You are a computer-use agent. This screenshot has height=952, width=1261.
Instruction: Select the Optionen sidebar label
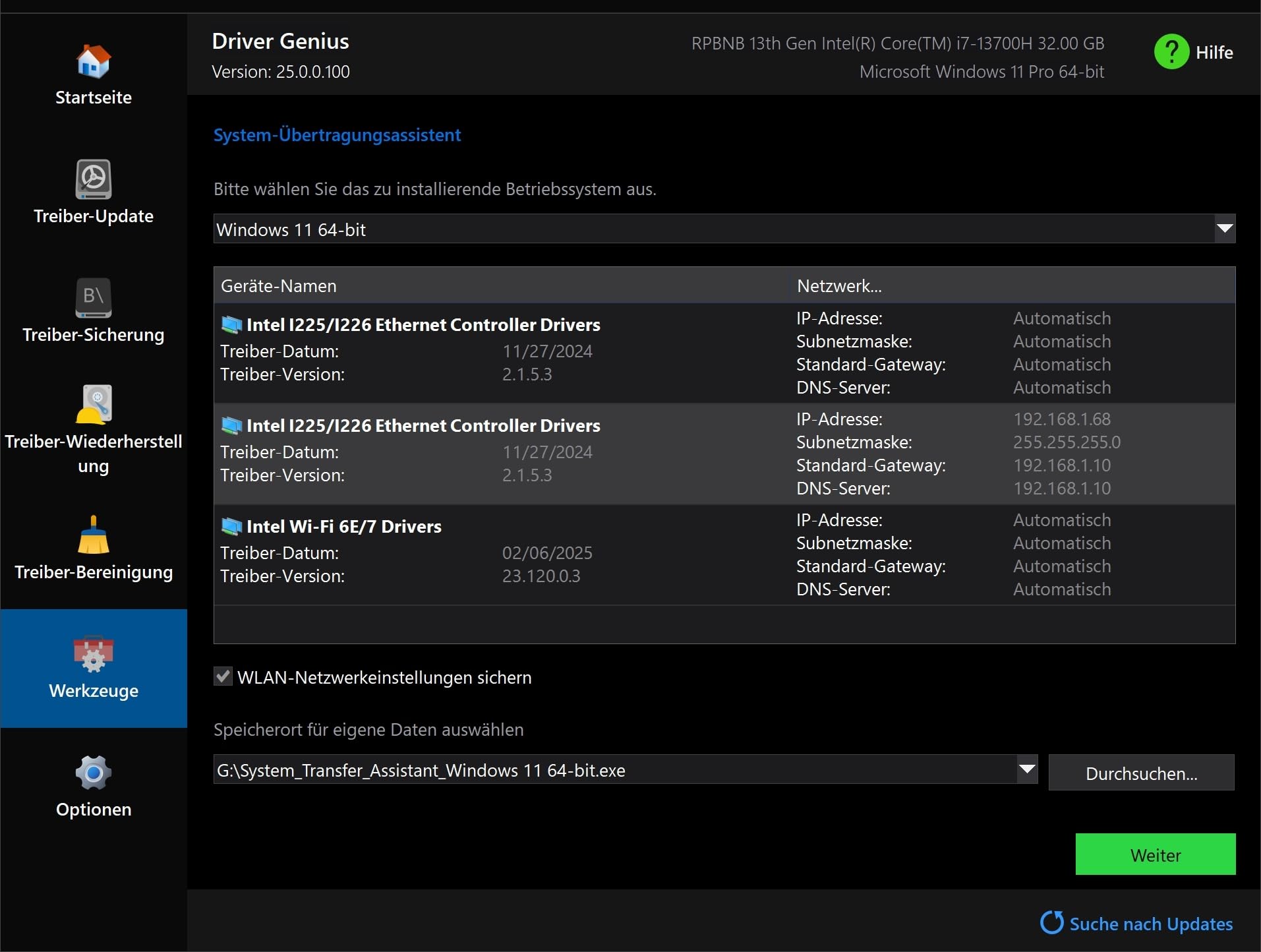94,810
